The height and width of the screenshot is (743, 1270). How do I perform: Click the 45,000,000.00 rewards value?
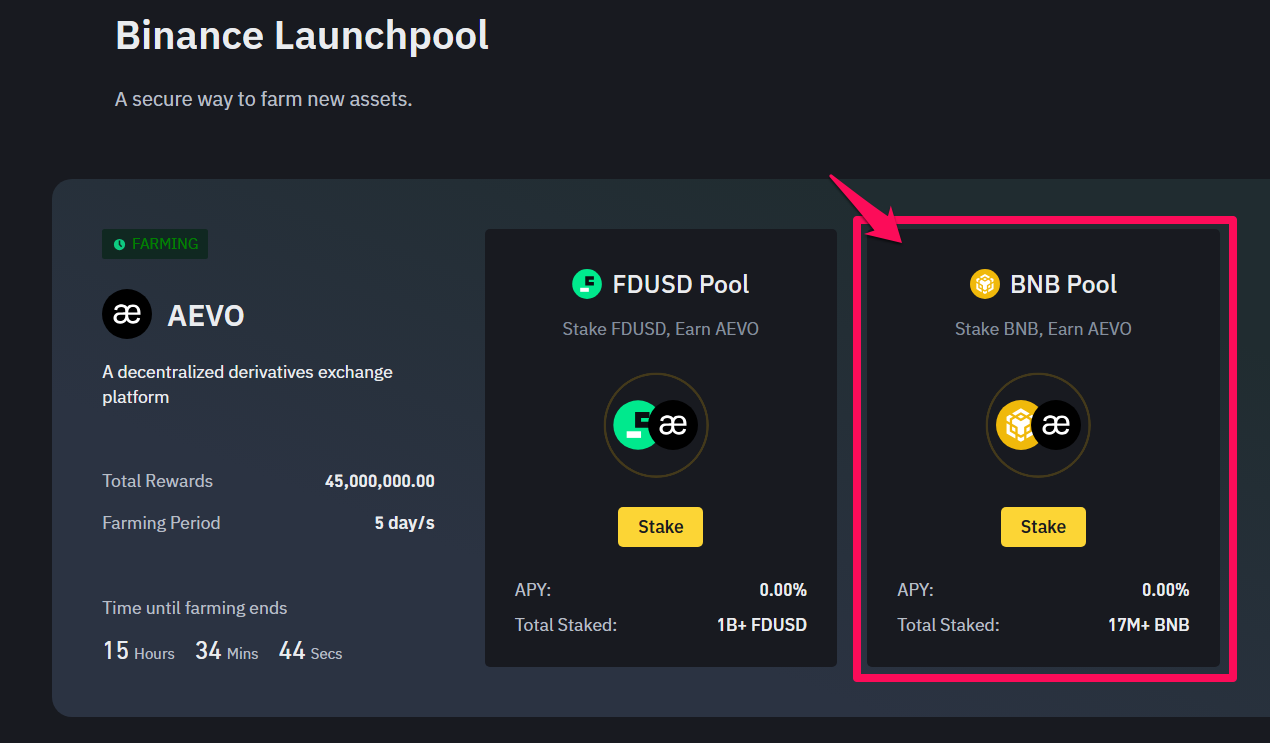[380, 481]
